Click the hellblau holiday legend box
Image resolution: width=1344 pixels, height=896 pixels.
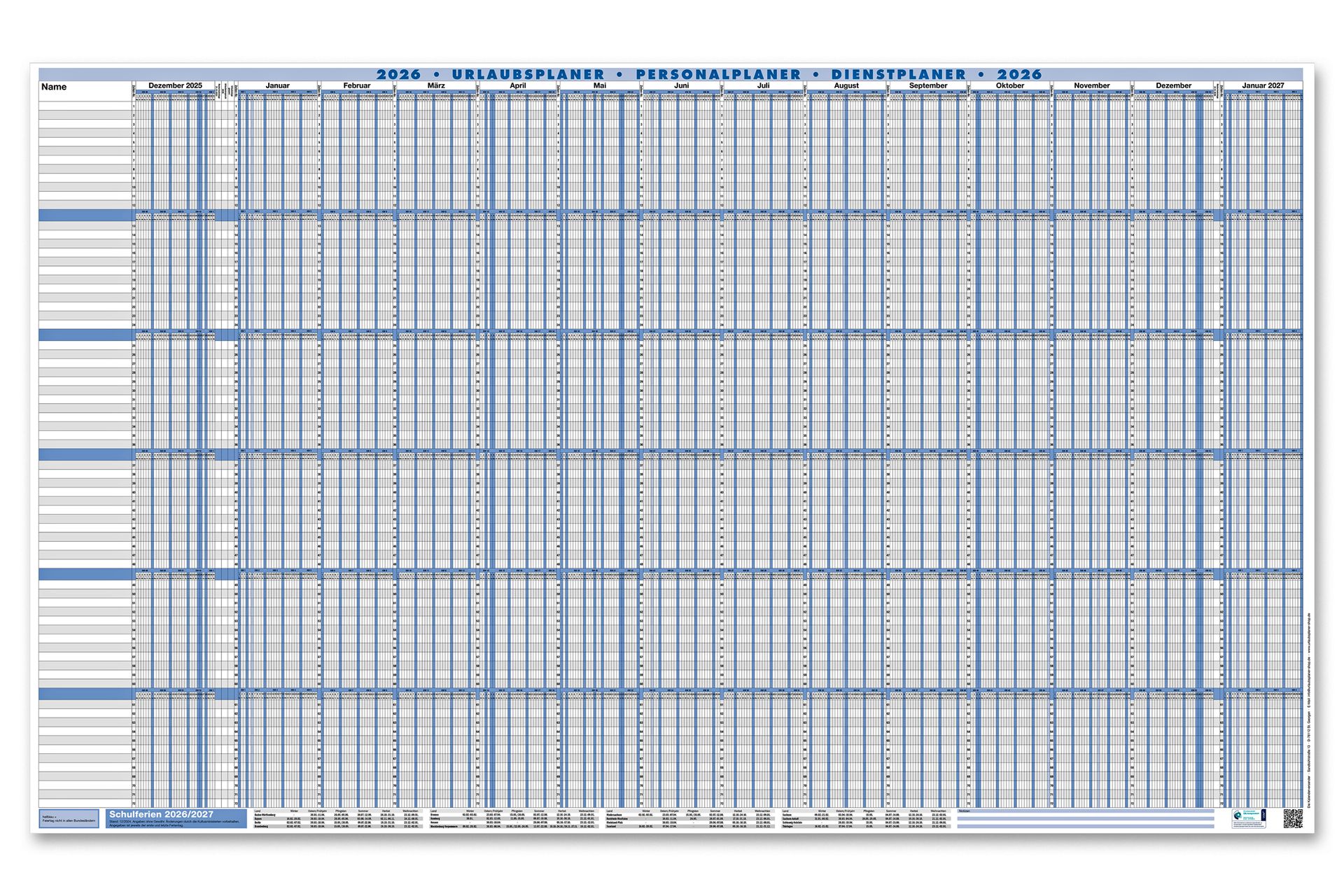coord(69,818)
